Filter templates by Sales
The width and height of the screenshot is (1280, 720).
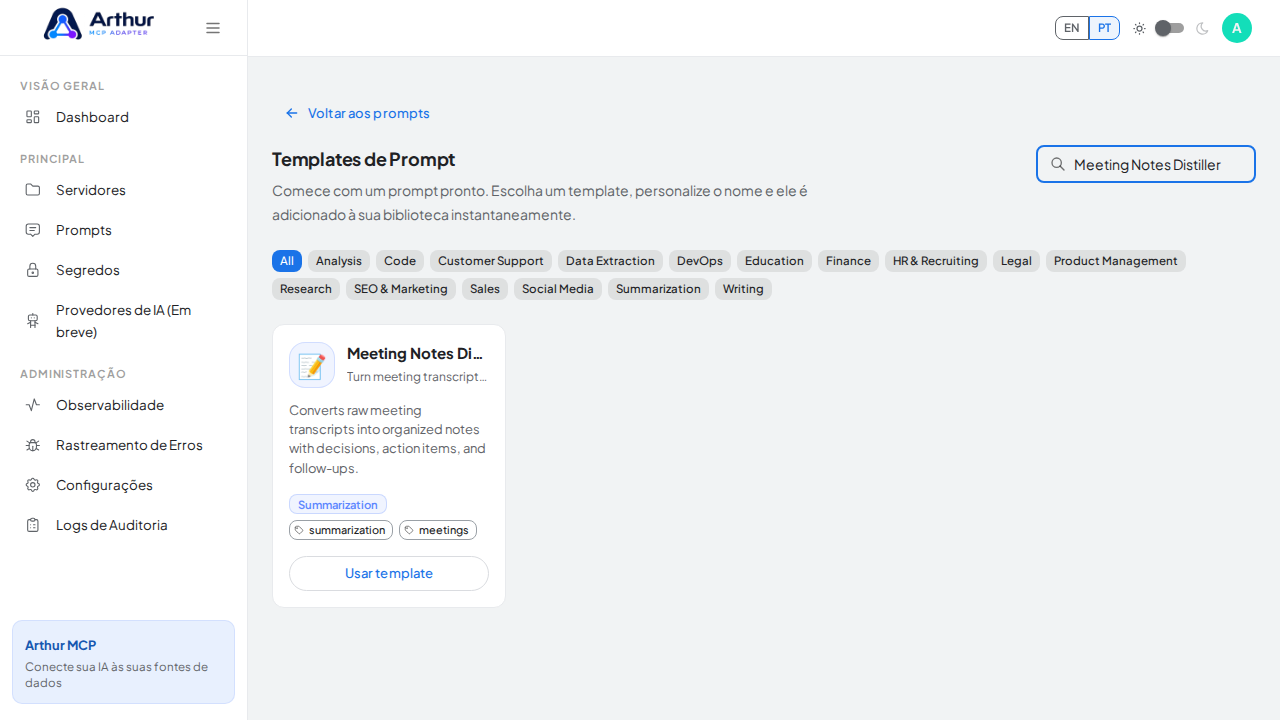click(x=485, y=289)
